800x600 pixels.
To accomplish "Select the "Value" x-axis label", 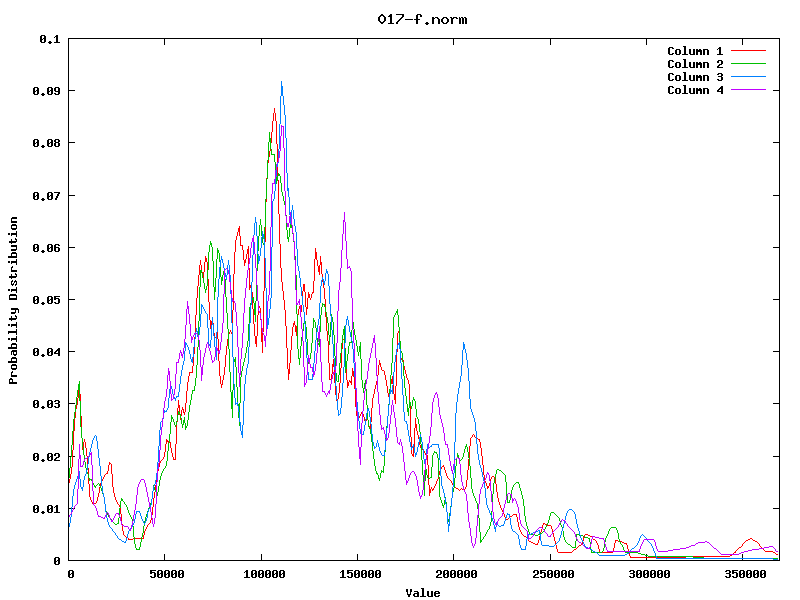I will point(422,592).
